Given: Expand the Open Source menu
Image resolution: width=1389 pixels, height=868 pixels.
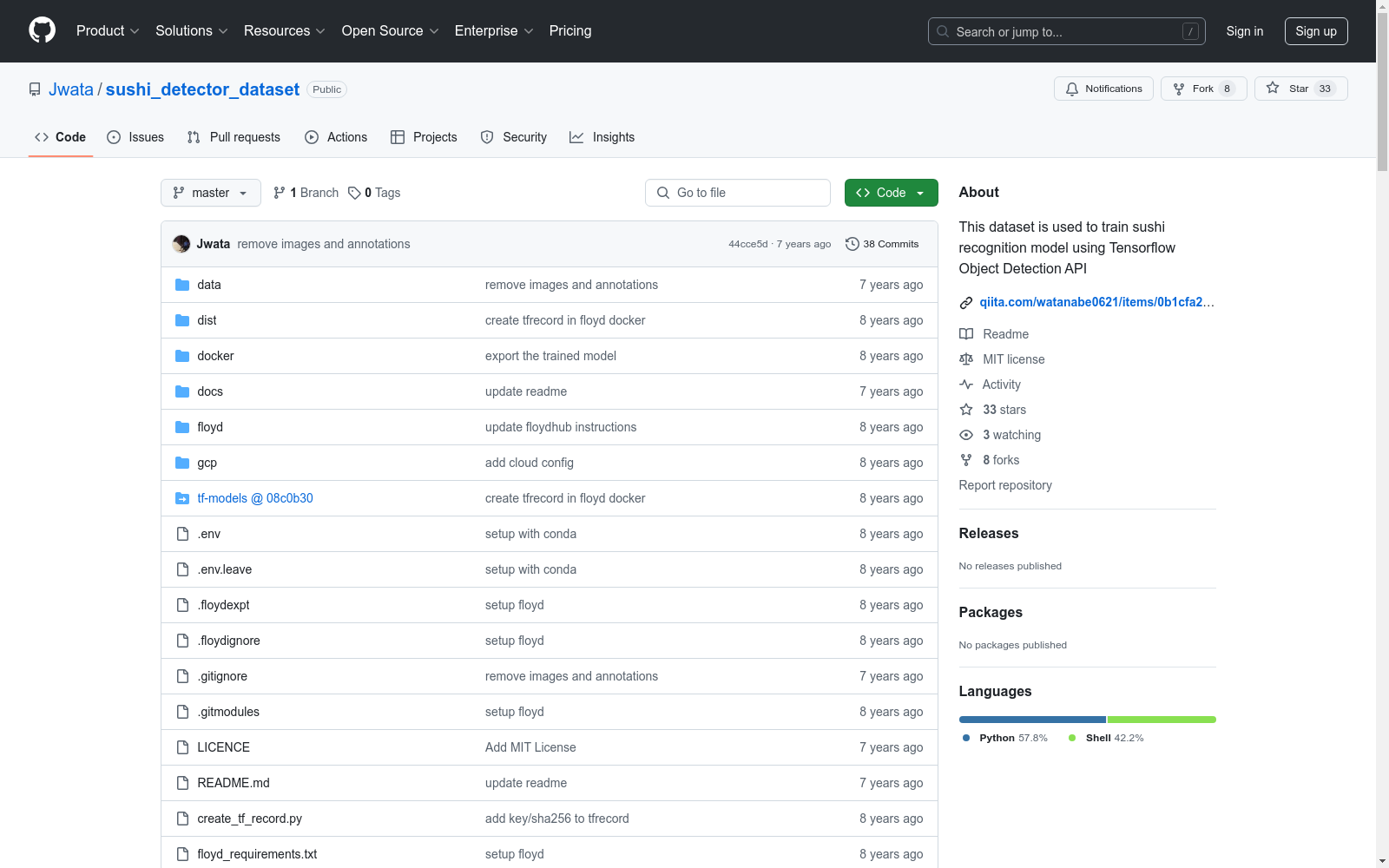Looking at the screenshot, I should pyautogui.click(x=391, y=31).
